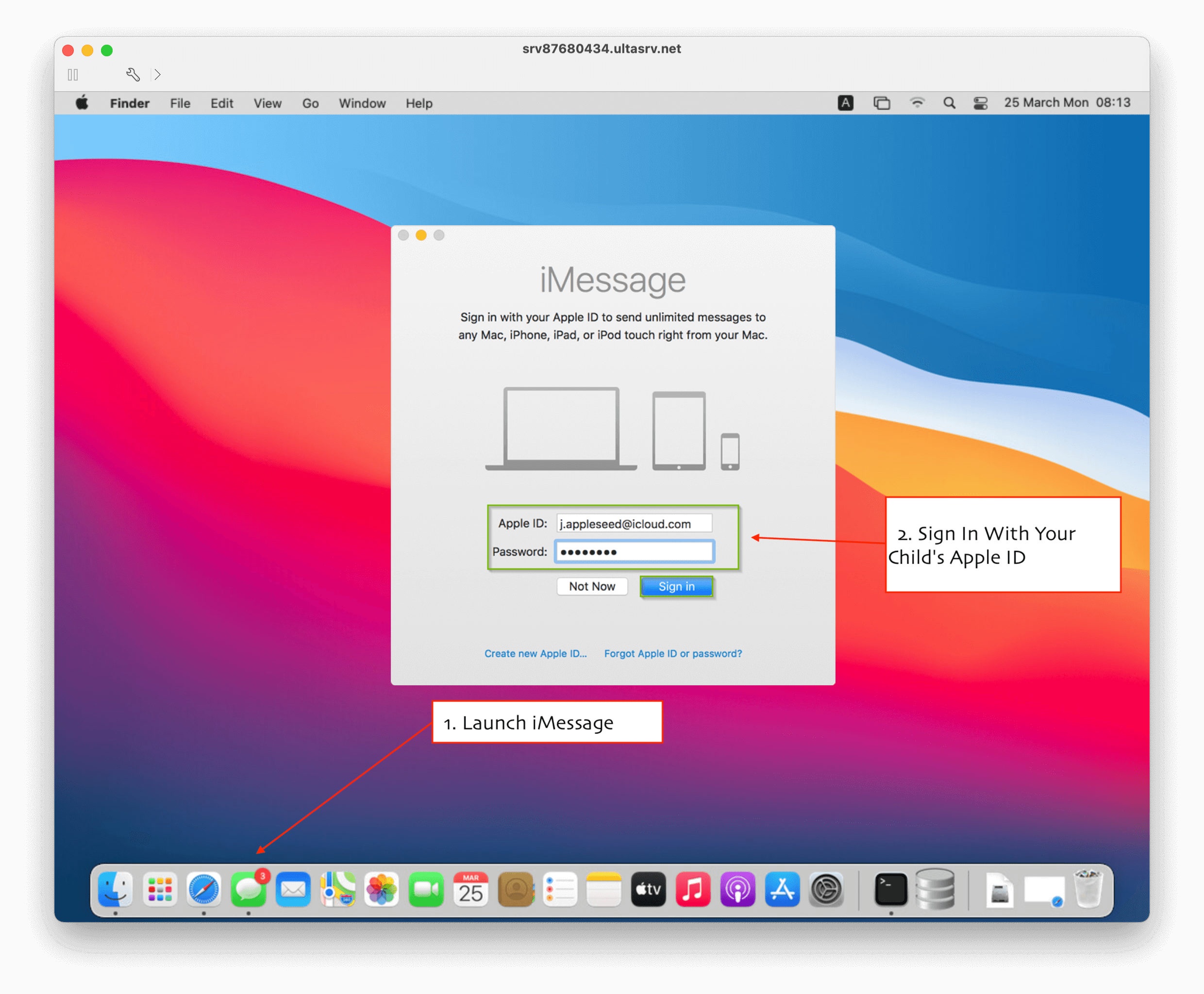Click the date and time in menu bar
The width and height of the screenshot is (1204, 994).
tap(1067, 103)
